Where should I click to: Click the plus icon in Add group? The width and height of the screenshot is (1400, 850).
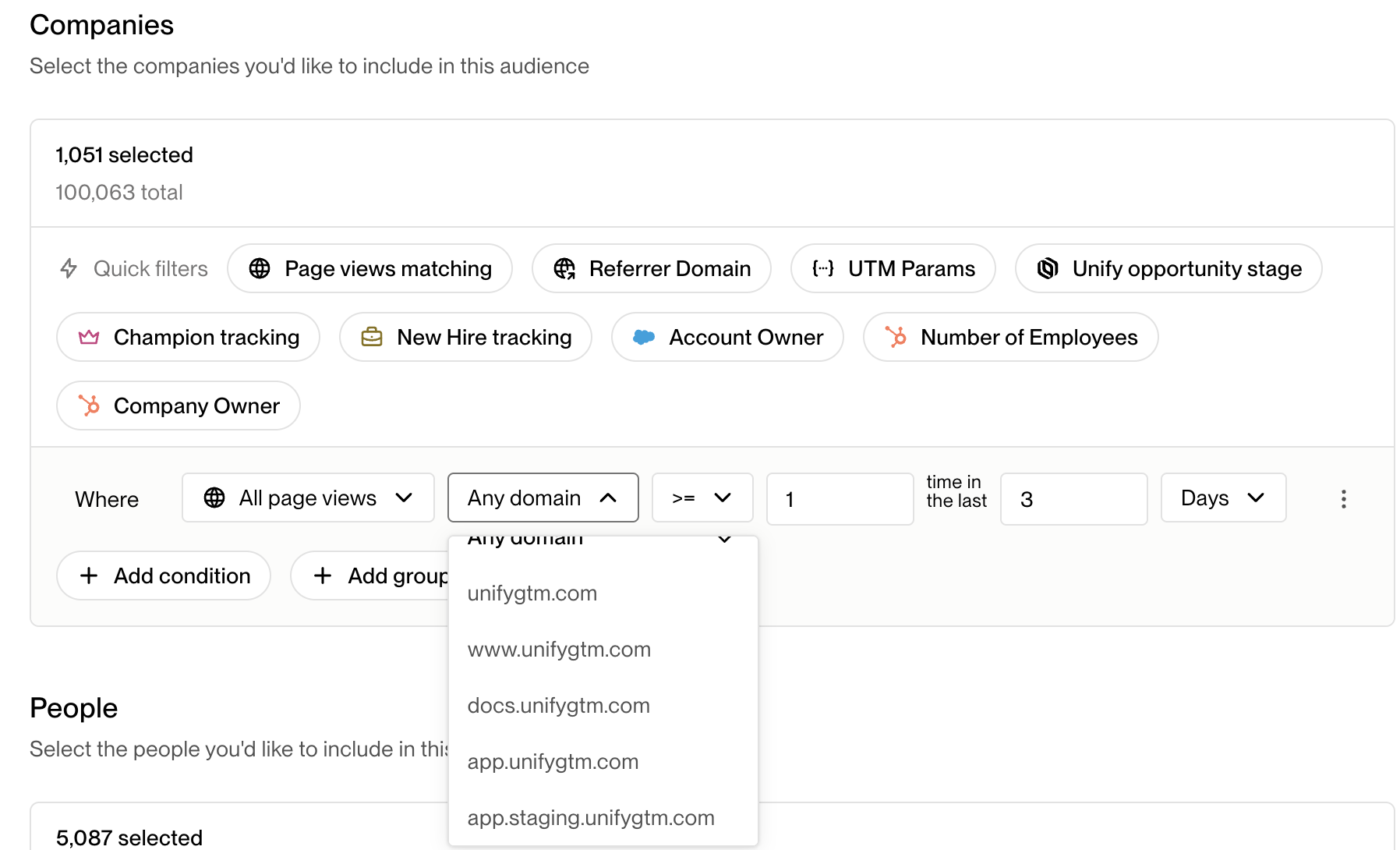(x=323, y=576)
